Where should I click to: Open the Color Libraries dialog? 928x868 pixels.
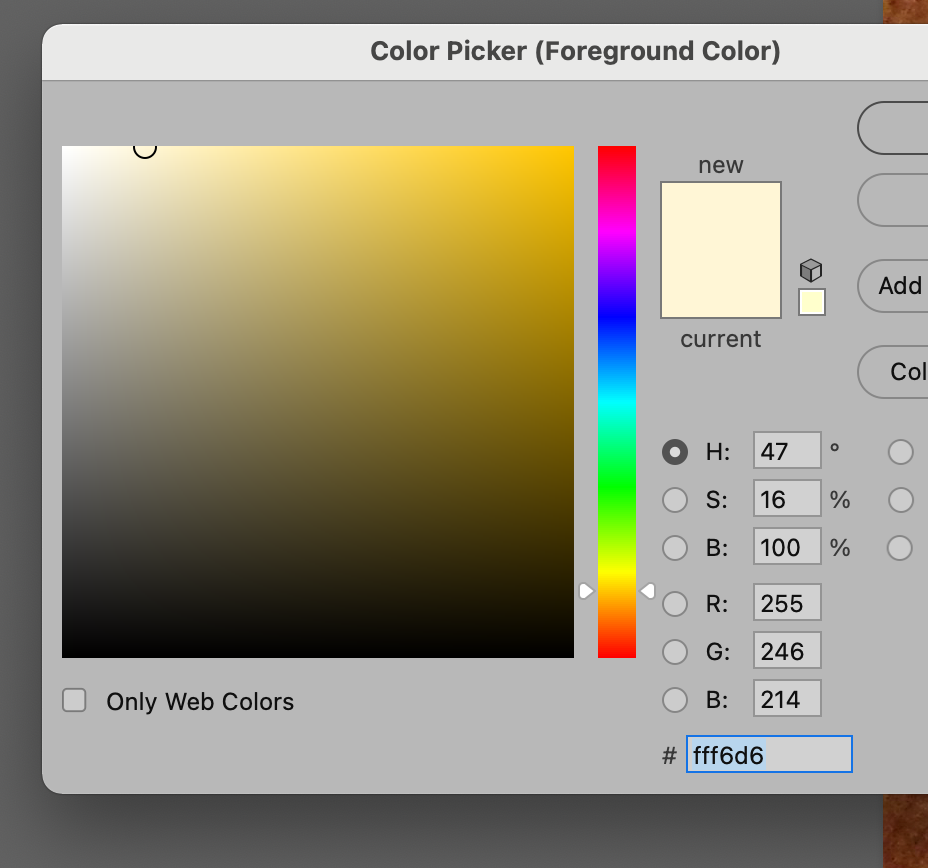pos(903,372)
